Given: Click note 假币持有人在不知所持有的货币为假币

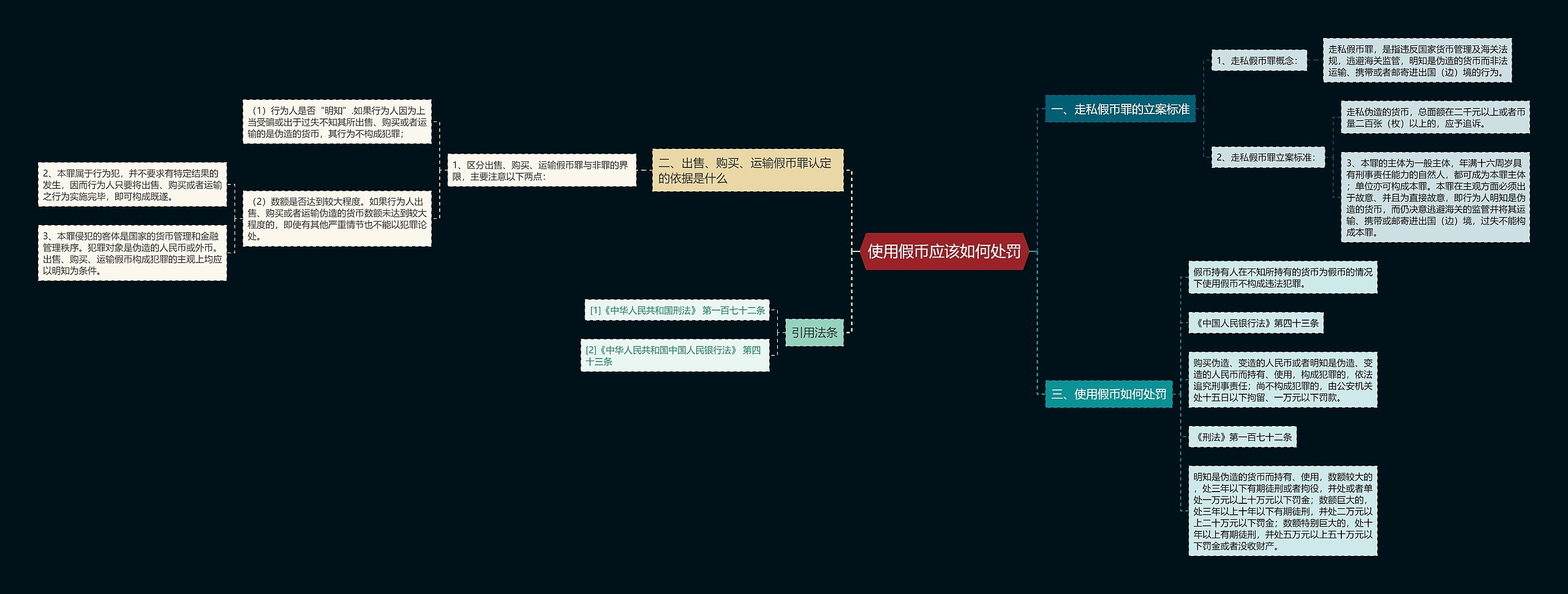Looking at the screenshot, I should tap(1283, 278).
